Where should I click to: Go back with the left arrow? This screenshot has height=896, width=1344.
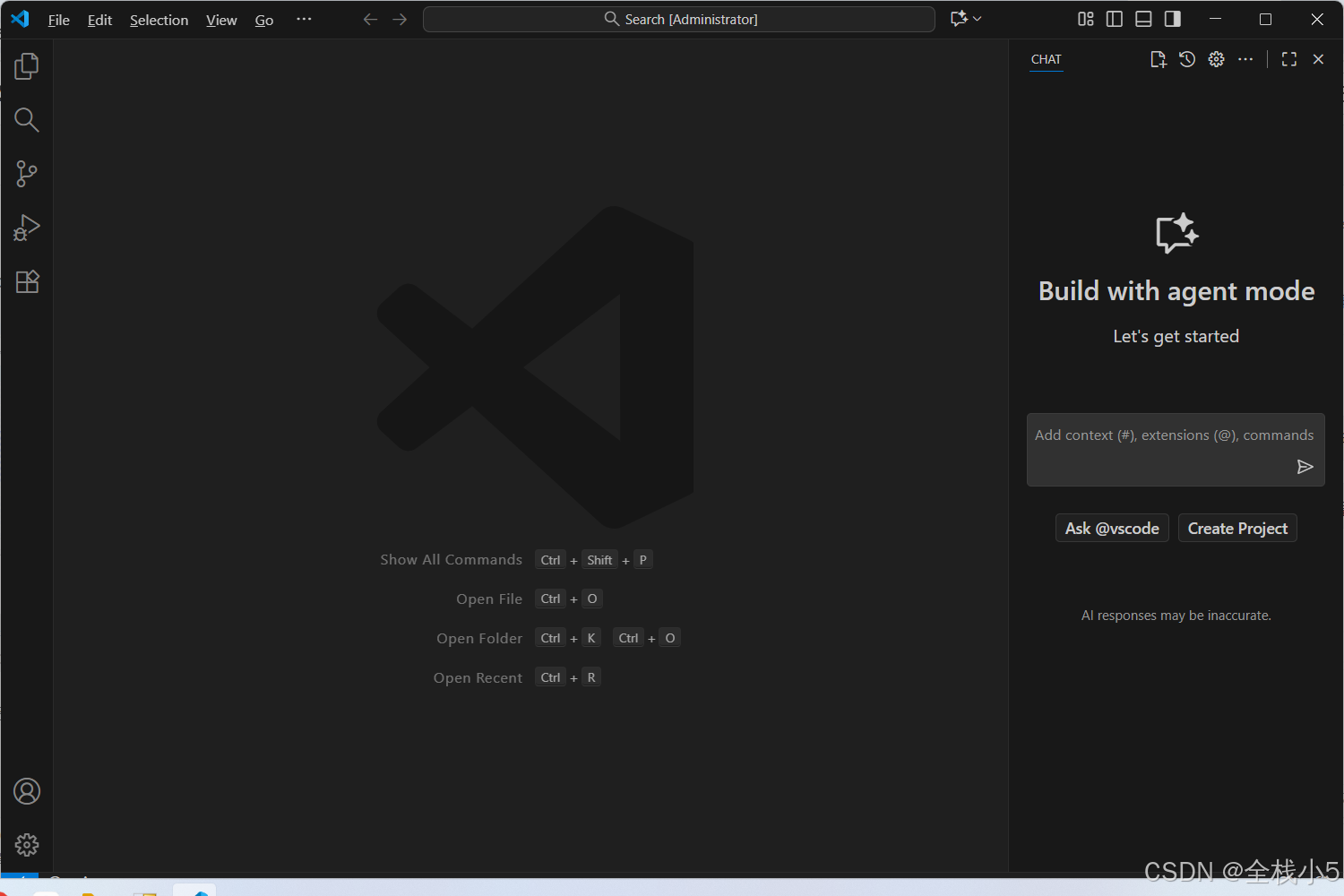[x=370, y=19]
